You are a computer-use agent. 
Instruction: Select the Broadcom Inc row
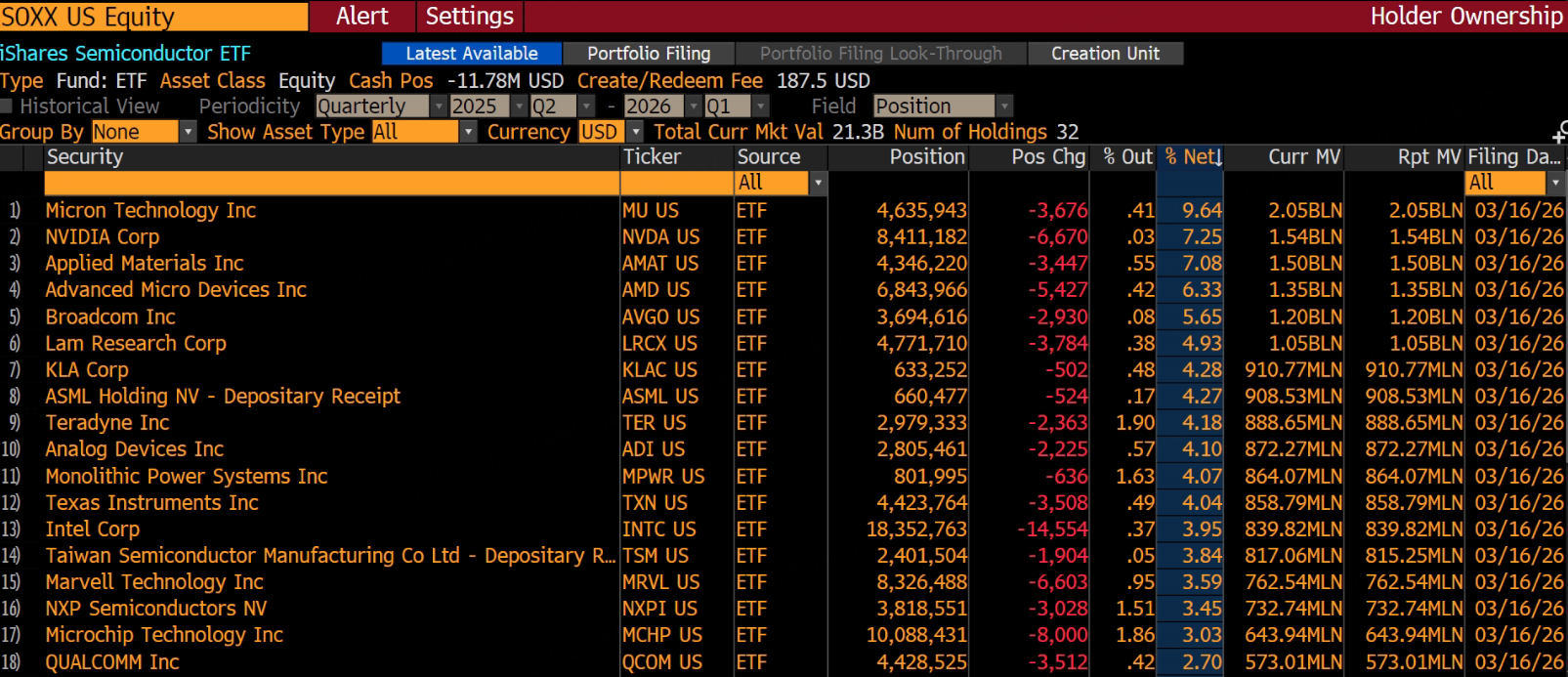click(x=784, y=317)
